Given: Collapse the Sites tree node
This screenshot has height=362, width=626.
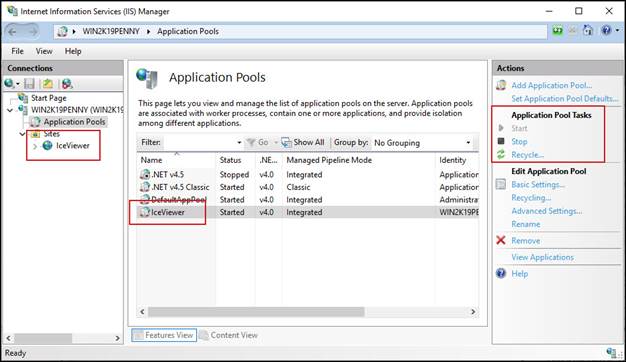Looking at the screenshot, I should click(x=23, y=134).
